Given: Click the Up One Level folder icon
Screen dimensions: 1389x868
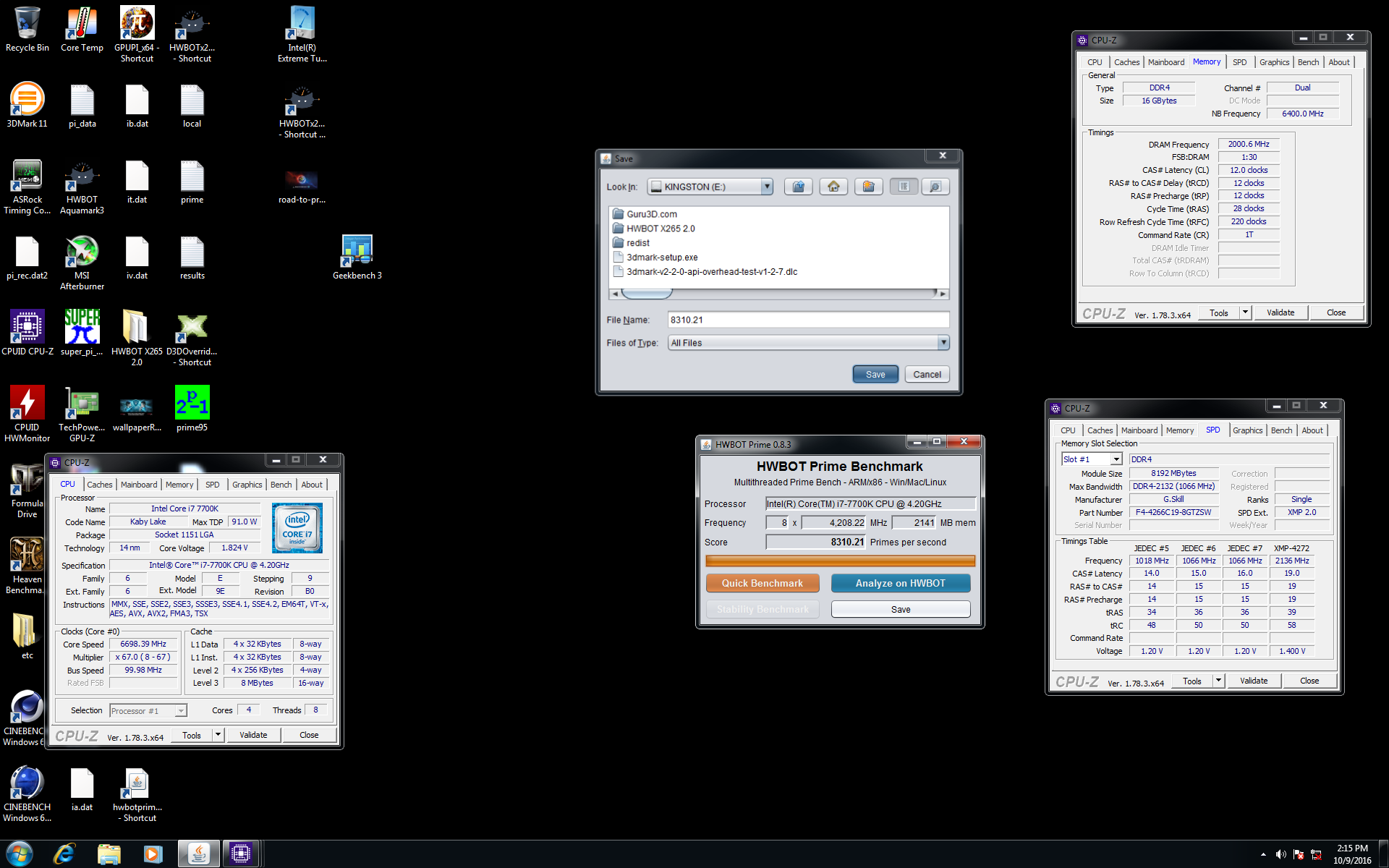Looking at the screenshot, I should pyautogui.click(x=798, y=187).
